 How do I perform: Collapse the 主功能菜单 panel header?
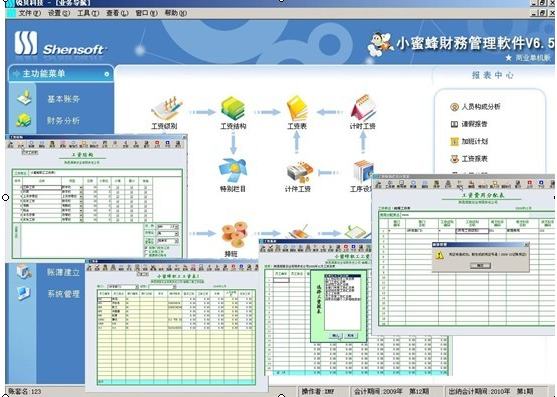(x=107, y=74)
